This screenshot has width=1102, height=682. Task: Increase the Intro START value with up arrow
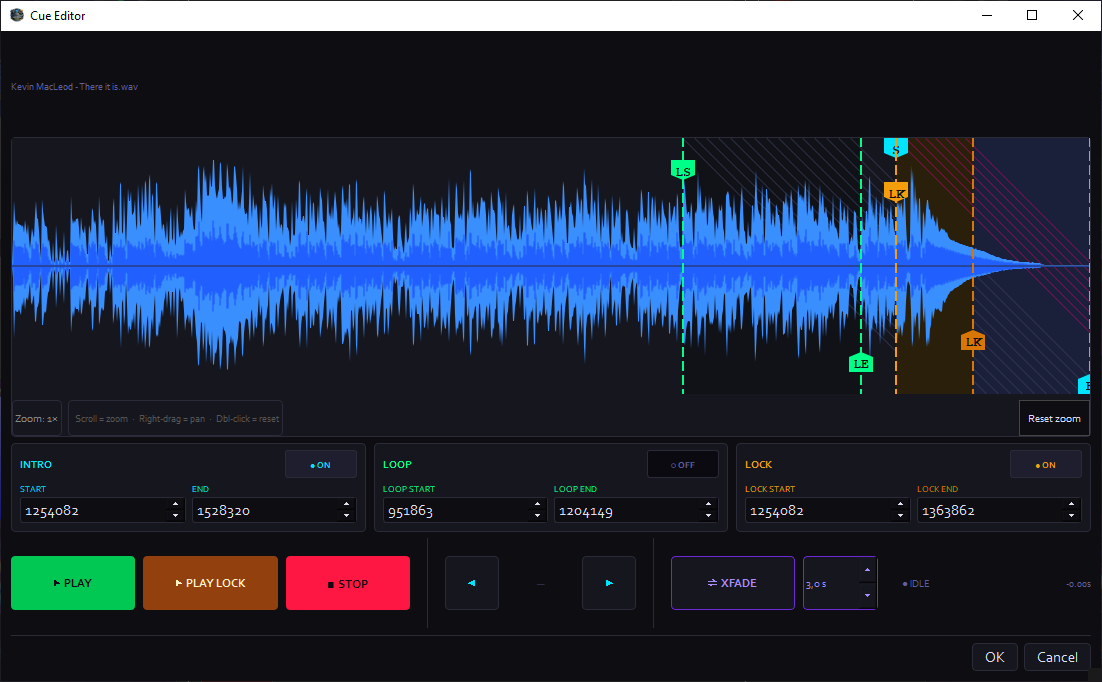tap(175, 504)
